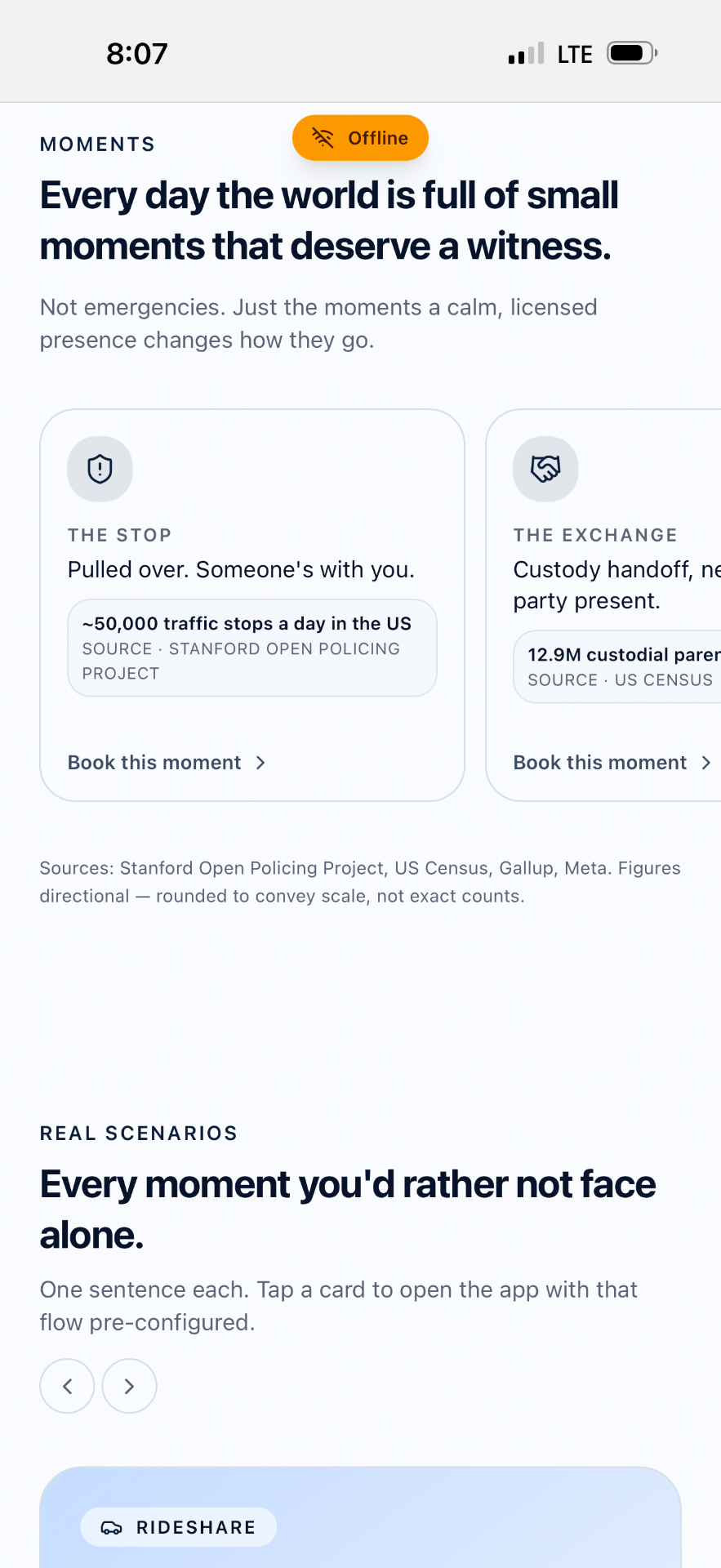Go to previous scenario with left arrow

click(x=67, y=1386)
